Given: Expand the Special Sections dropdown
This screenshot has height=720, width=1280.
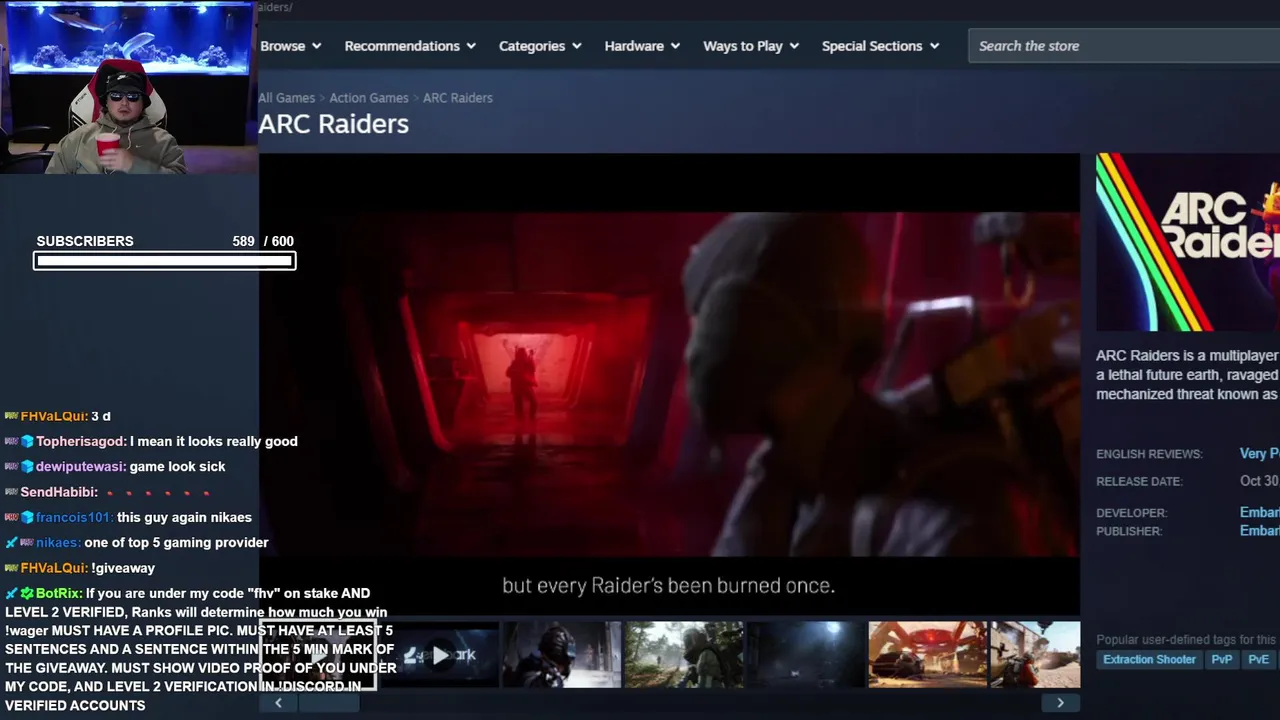Looking at the screenshot, I should [x=880, y=46].
